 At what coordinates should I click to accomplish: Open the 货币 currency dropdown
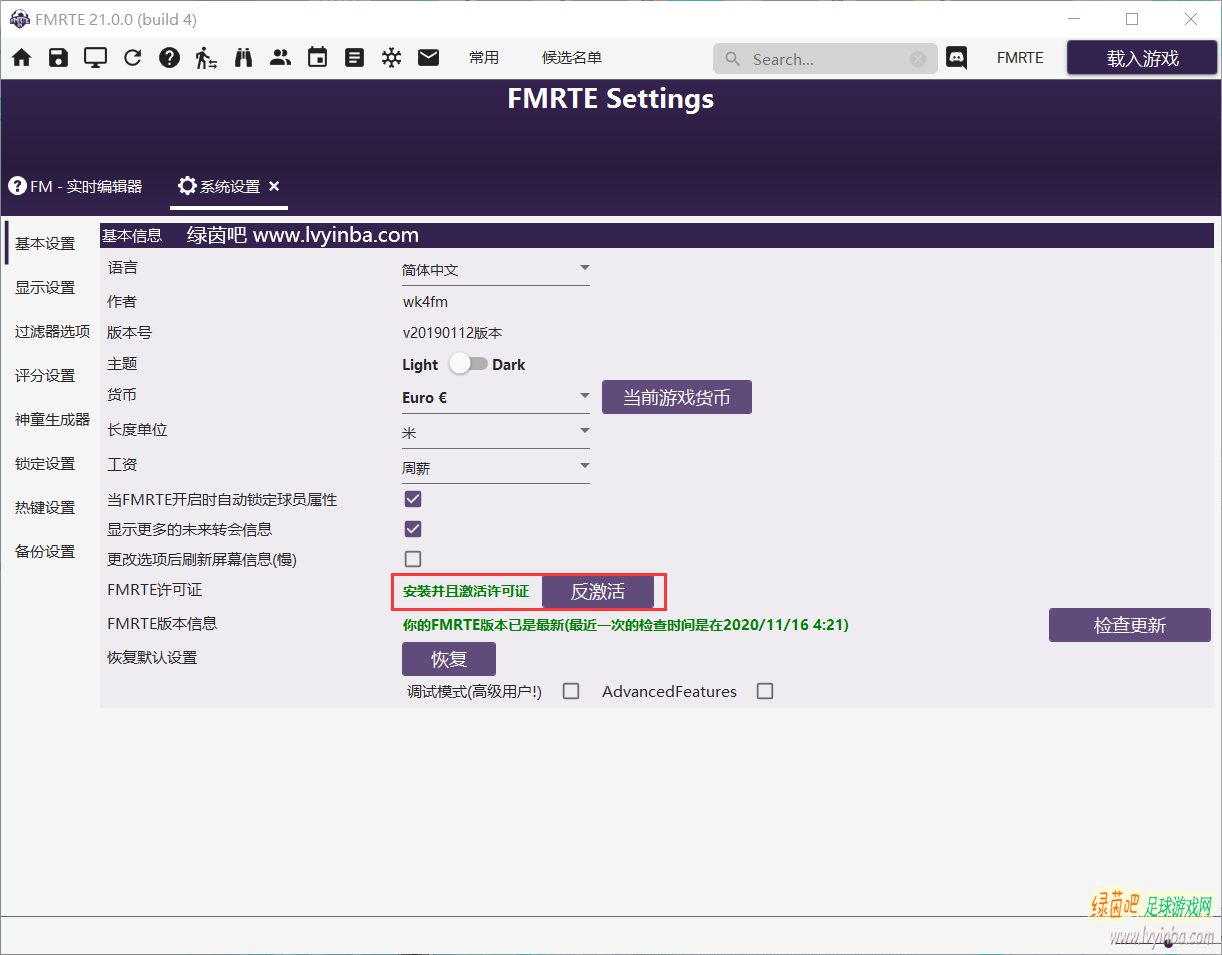click(x=496, y=398)
